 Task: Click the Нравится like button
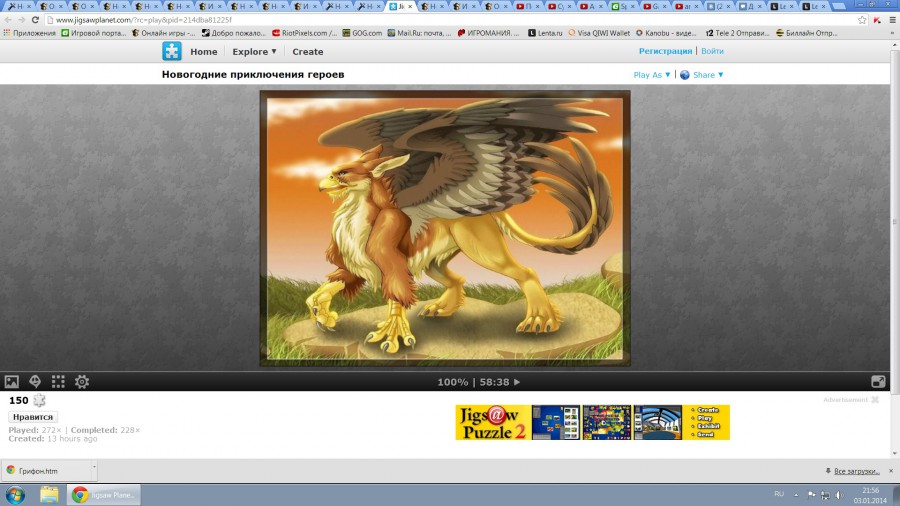pos(33,417)
